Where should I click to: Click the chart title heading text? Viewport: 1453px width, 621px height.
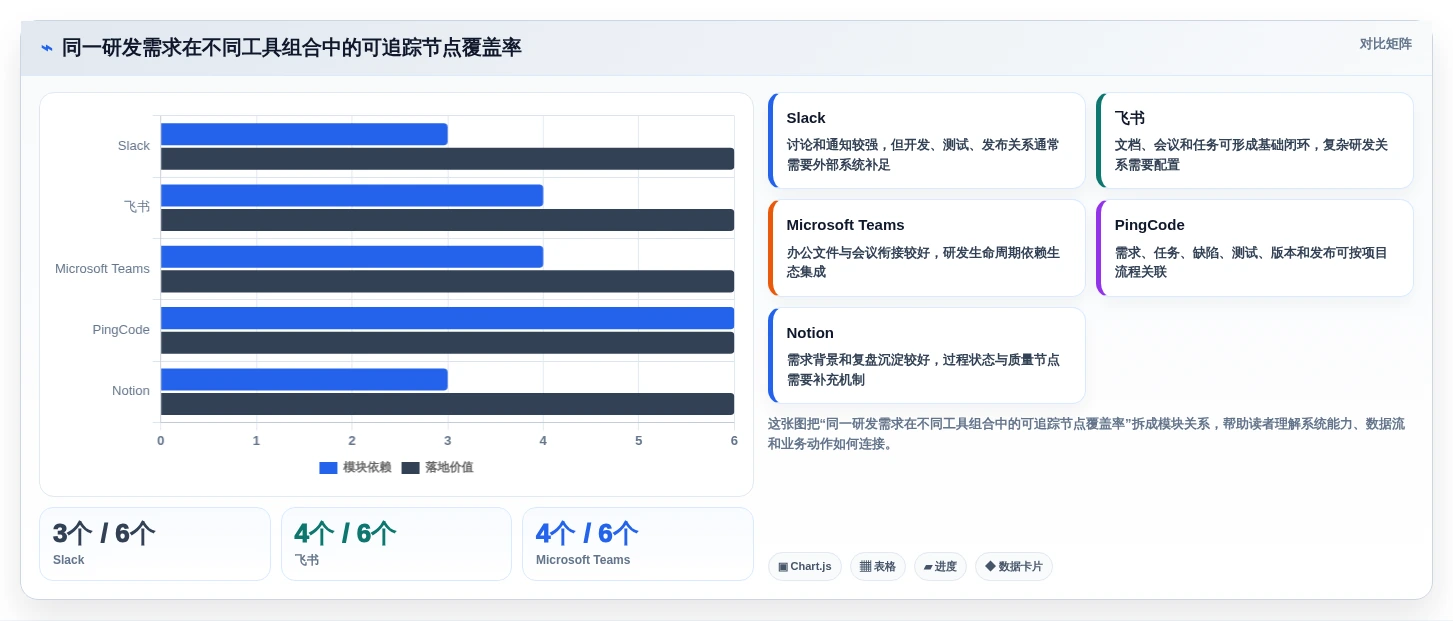pos(291,48)
